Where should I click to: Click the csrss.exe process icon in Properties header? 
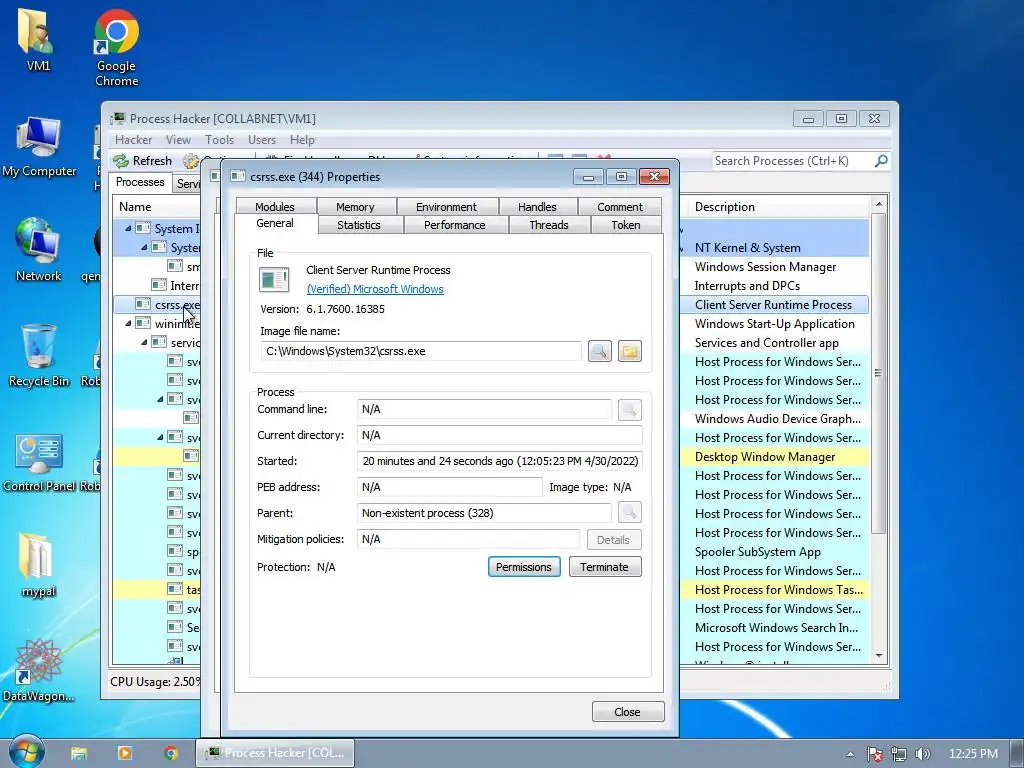click(238, 176)
